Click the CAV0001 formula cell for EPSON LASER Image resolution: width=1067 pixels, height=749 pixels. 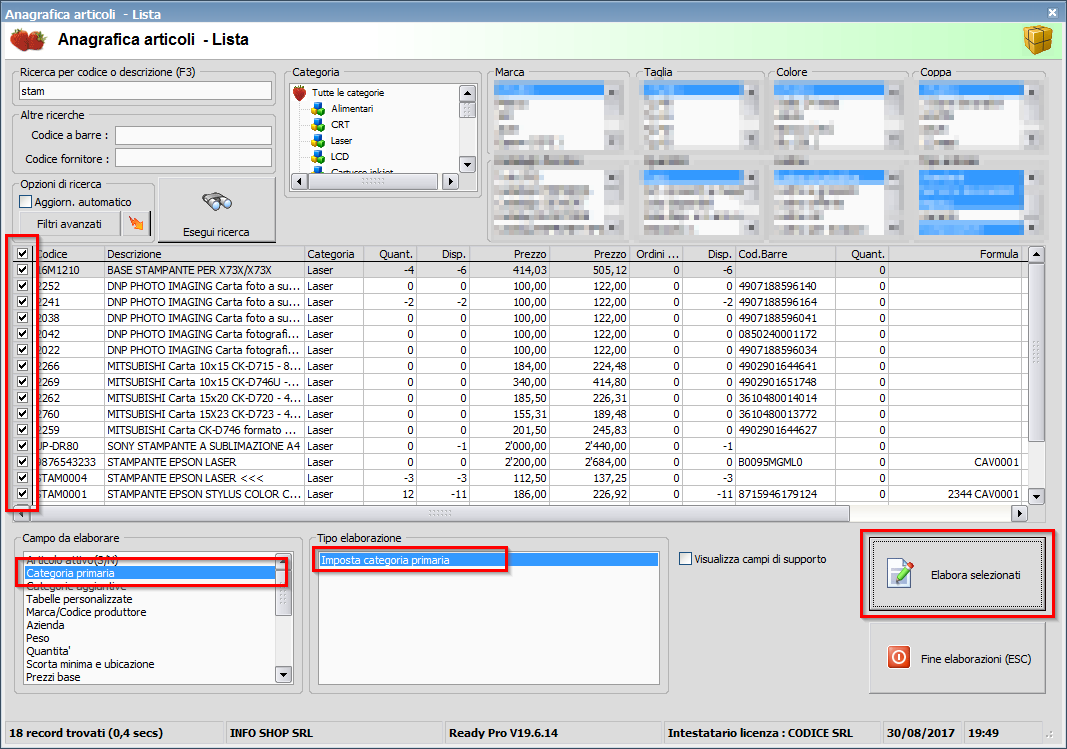coord(955,462)
